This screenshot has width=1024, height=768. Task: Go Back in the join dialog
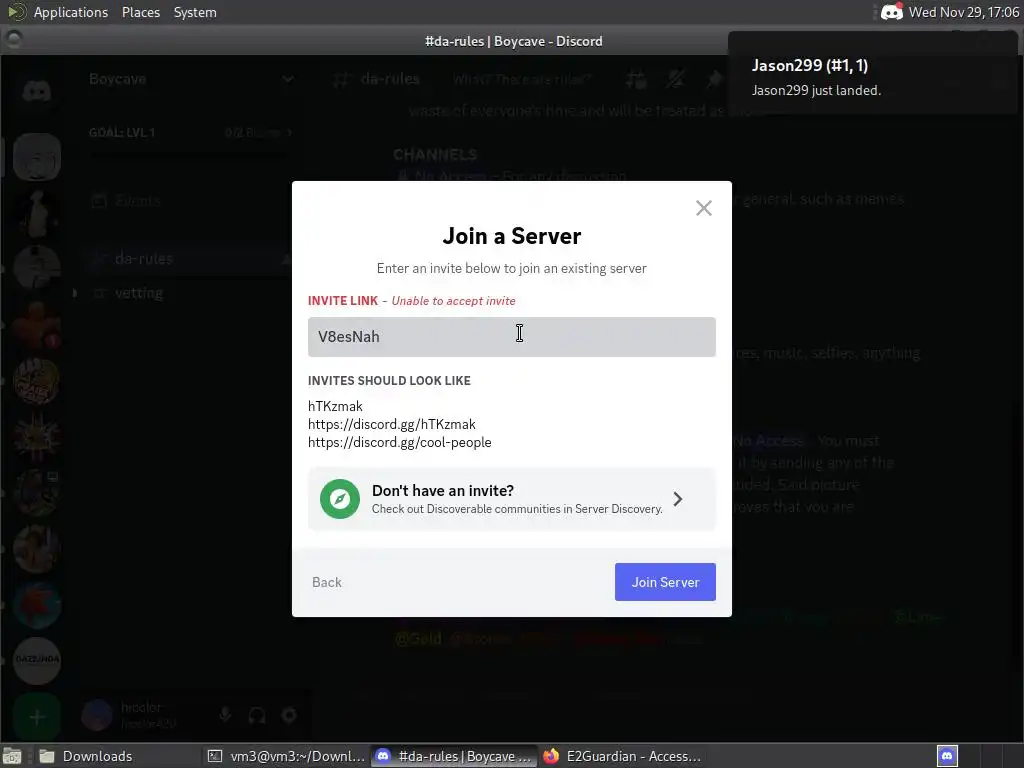[x=327, y=582]
